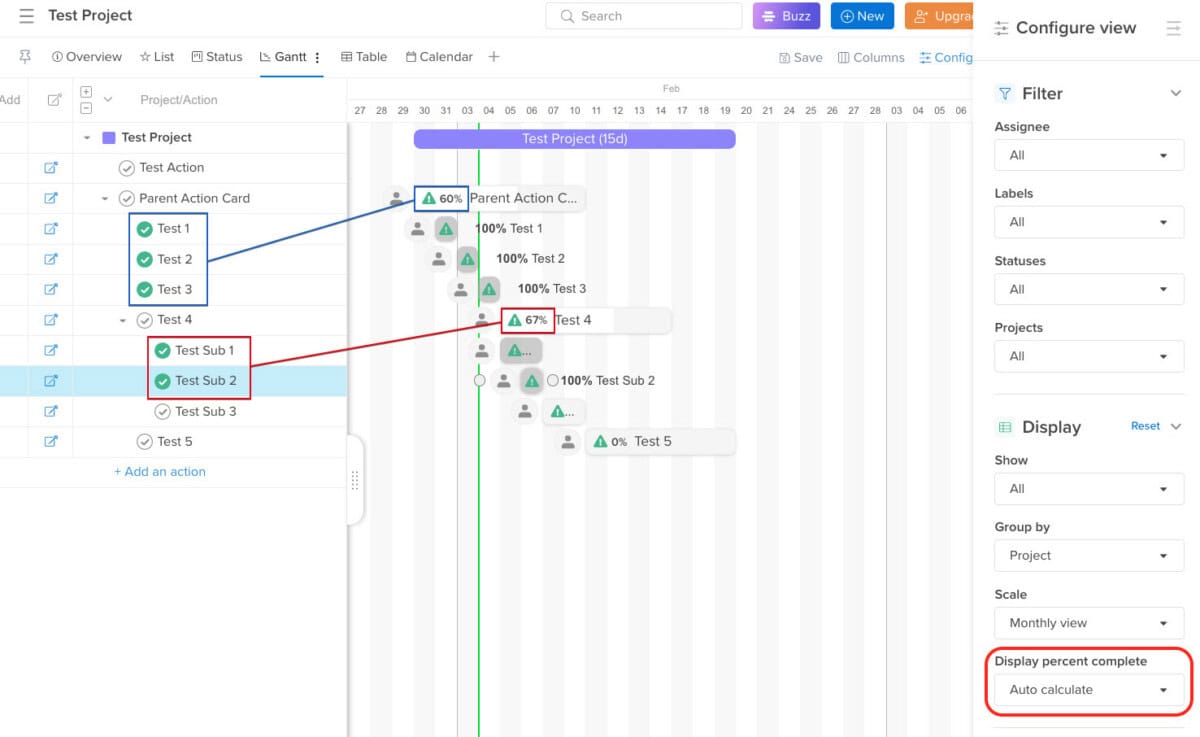This screenshot has width=1200, height=737.
Task: Open the Columns options
Action: tap(871, 58)
